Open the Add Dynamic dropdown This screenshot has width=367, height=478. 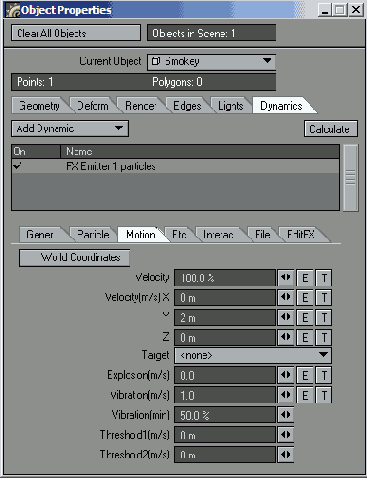(x=70, y=129)
